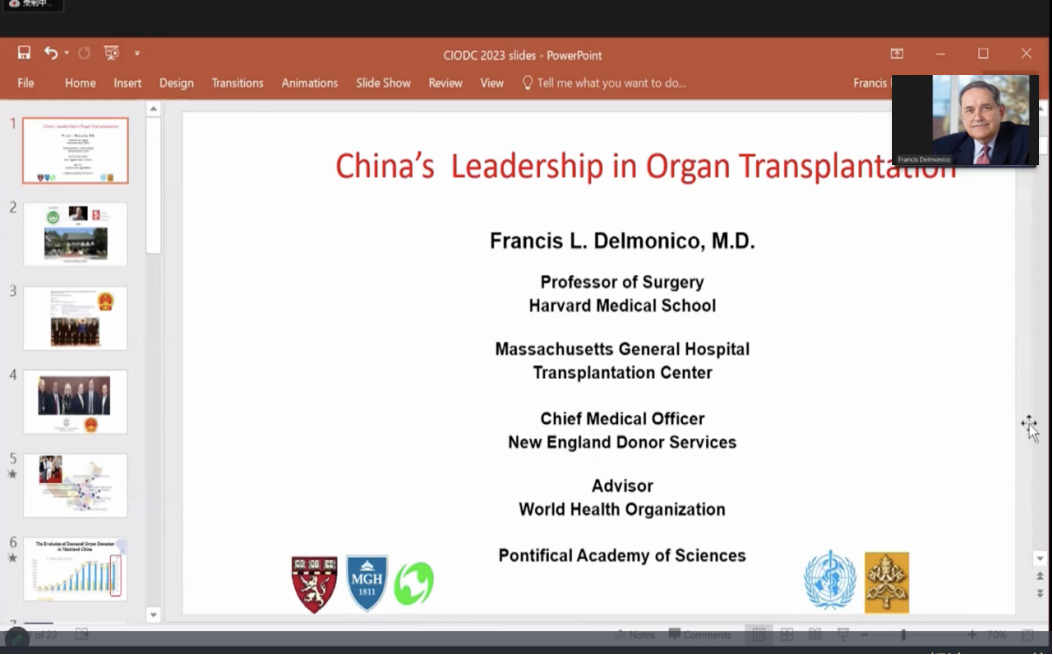Click the main editor scroll-down arrow
The height and width of the screenshot is (655, 1053).
pos(1040,559)
